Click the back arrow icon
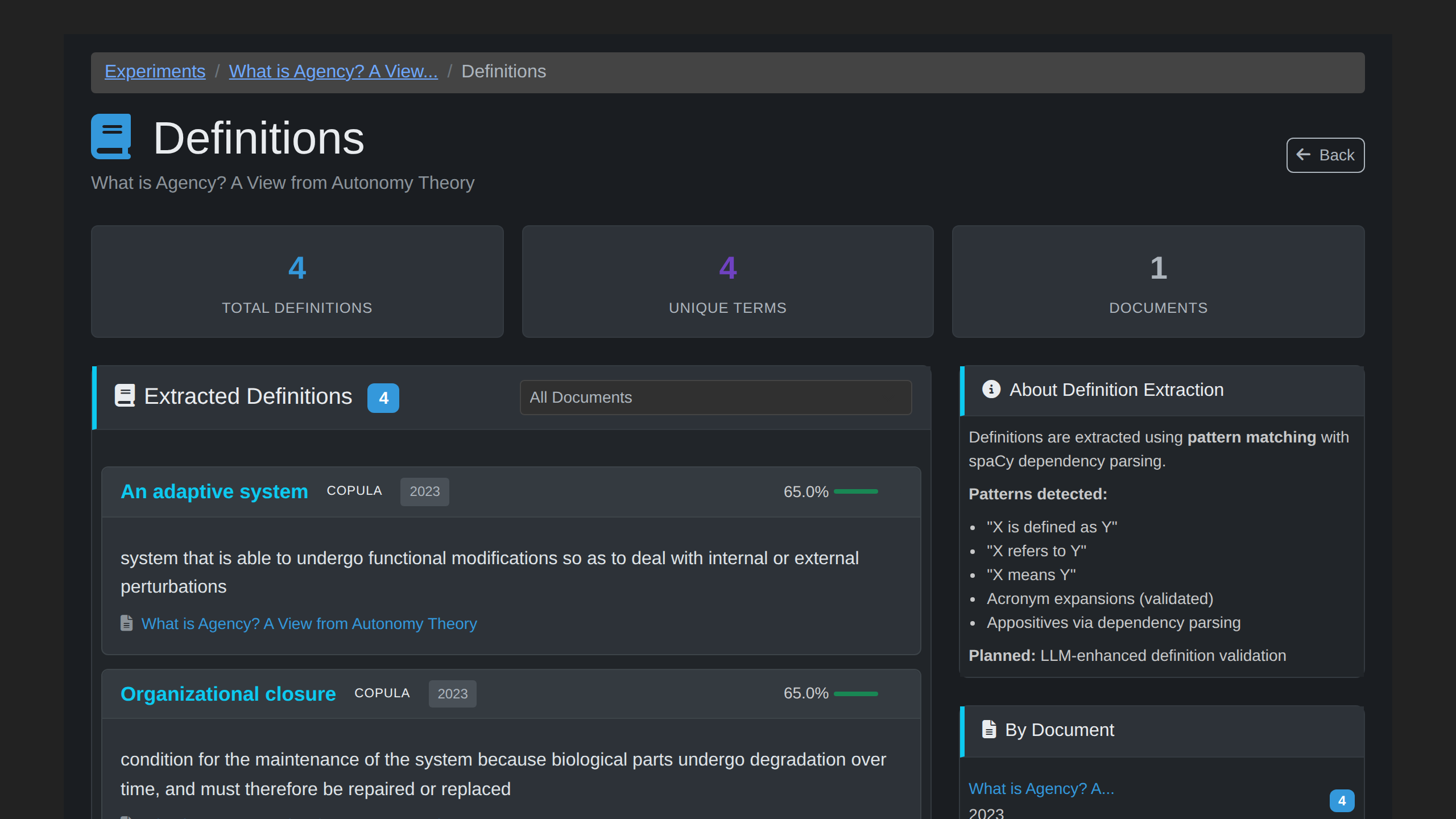The width and height of the screenshot is (1456, 819). pos(1303,155)
